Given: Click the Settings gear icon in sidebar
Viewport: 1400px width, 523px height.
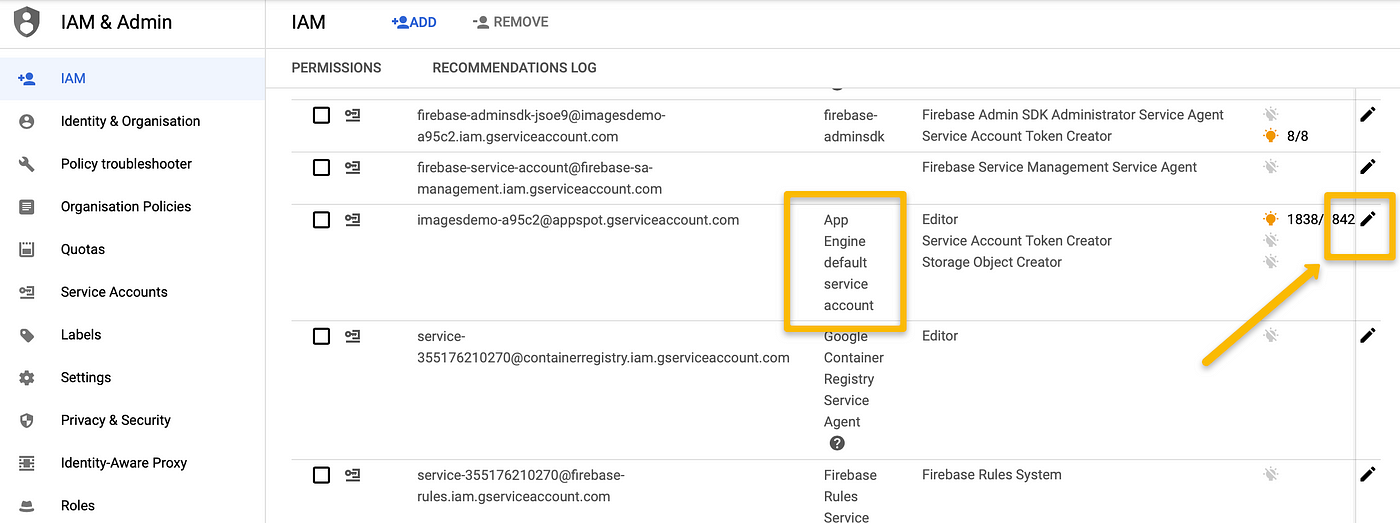Looking at the screenshot, I should tap(27, 378).
